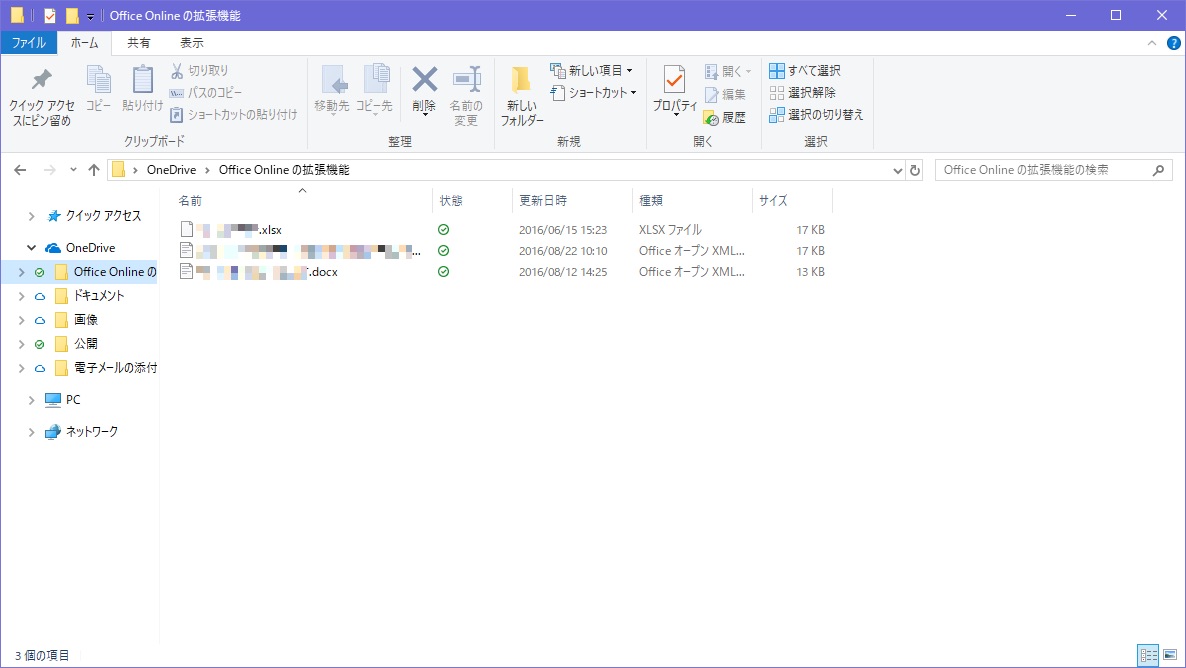Image resolution: width=1186 pixels, height=668 pixels.
Task: Choose Copy Path (パスのコピー)
Action: [x=206, y=92]
